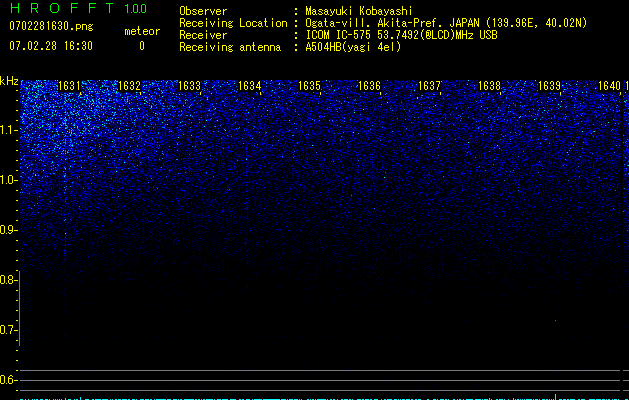
Task: Click the version number 1.0.0
Action: [x=136, y=9]
